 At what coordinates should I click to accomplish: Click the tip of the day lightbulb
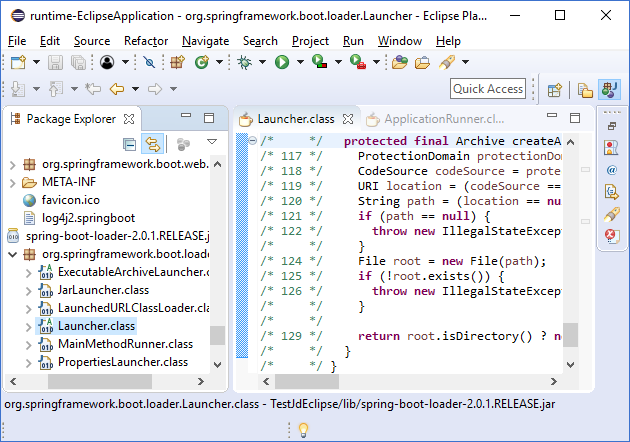click(303, 430)
